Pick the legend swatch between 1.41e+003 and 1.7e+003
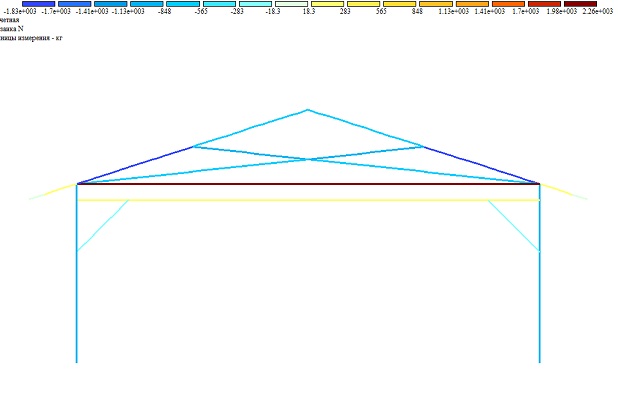Viewport: 618px width, 398px height. click(x=508, y=4)
